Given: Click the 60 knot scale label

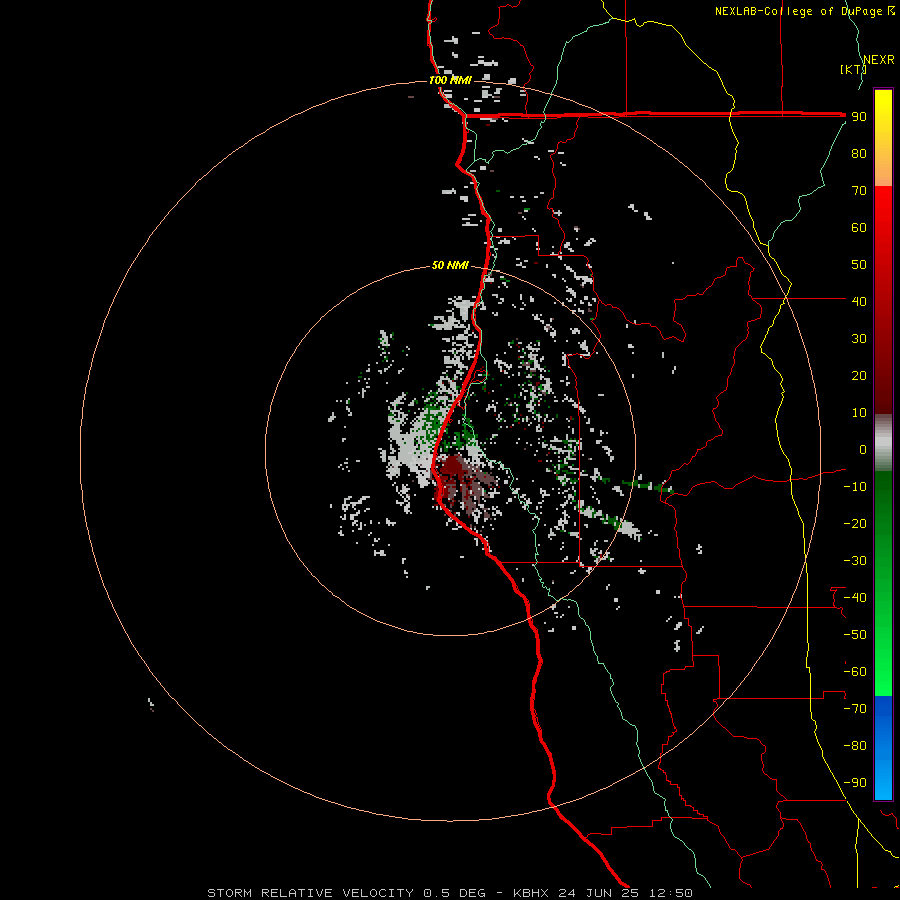Looking at the screenshot, I should pos(859,227).
